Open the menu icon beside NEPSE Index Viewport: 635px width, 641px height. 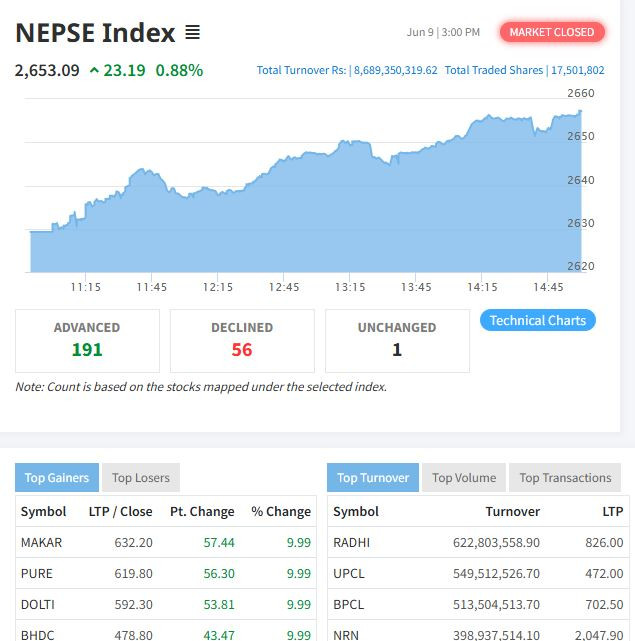coord(192,33)
